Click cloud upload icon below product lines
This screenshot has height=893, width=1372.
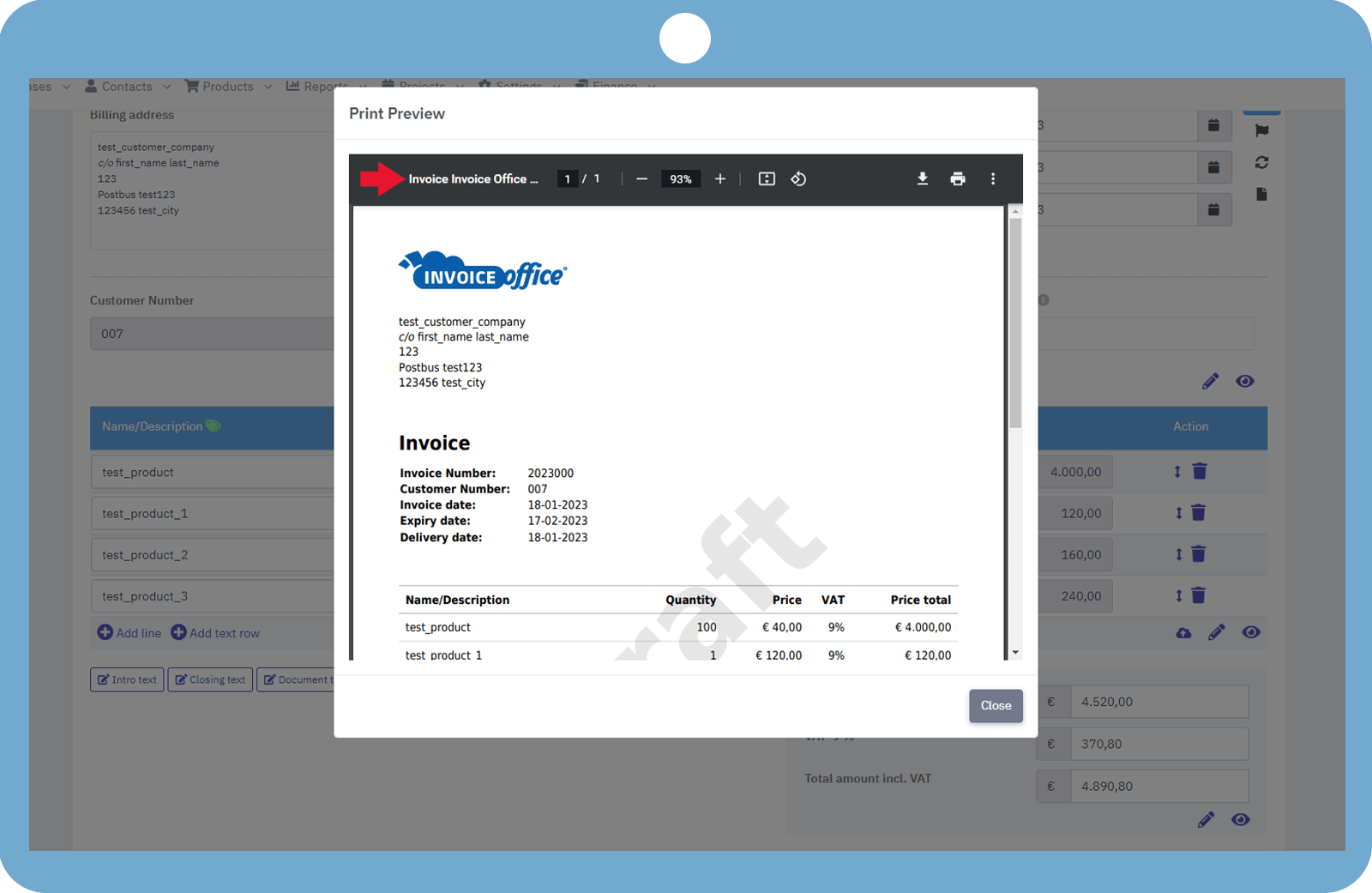pyautogui.click(x=1183, y=632)
